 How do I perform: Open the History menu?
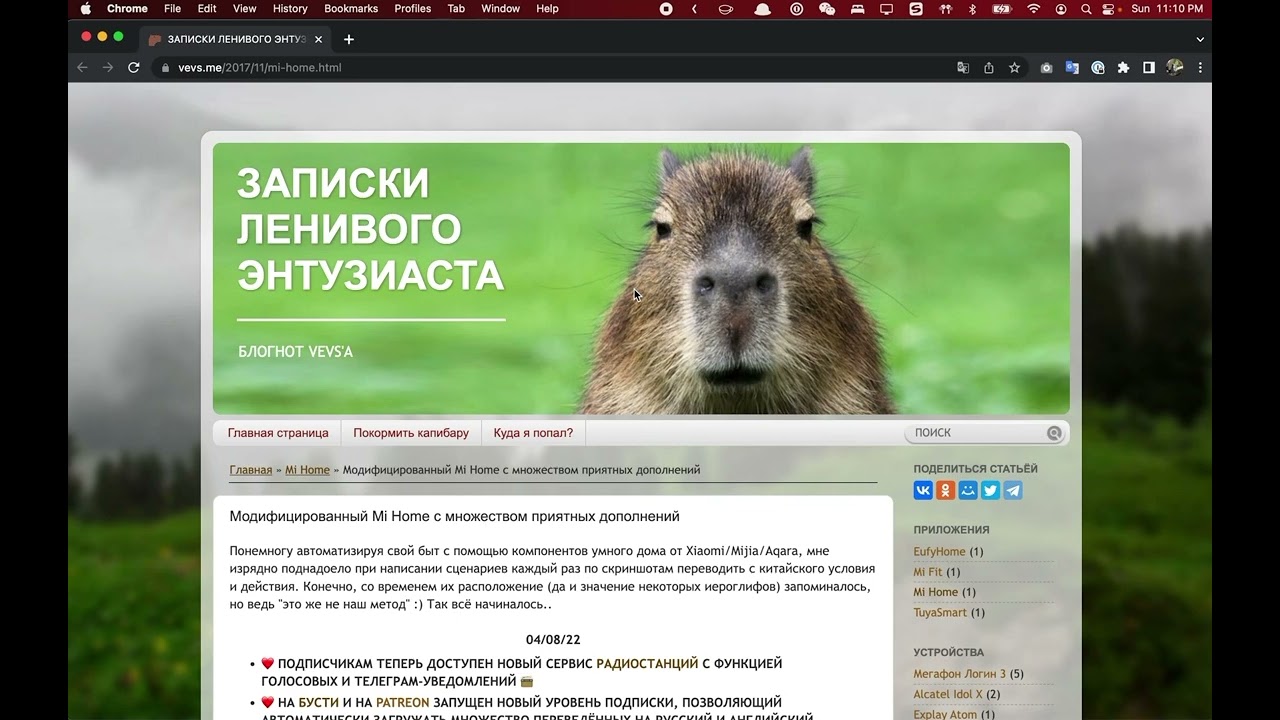(x=290, y=8)
